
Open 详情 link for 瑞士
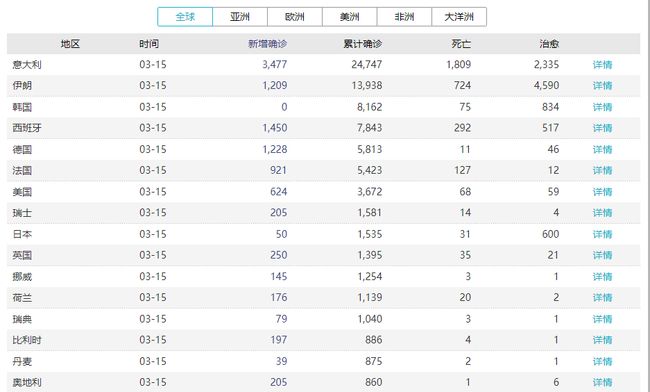click(x=602, y=213)
